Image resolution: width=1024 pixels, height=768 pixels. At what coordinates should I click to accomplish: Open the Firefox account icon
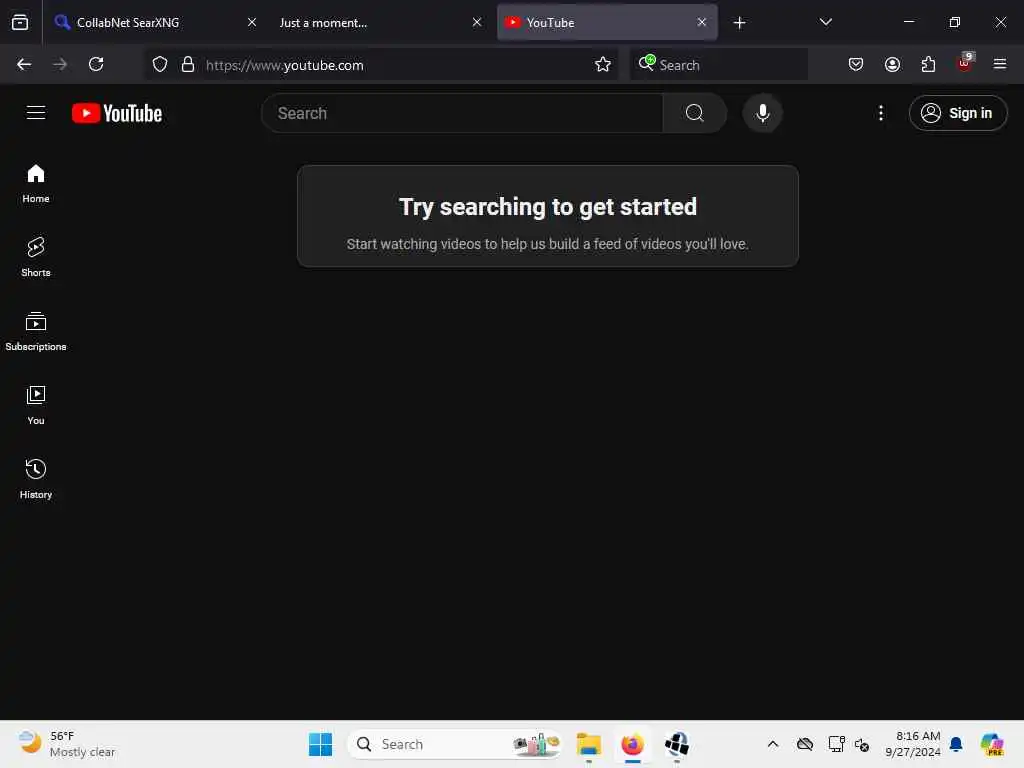pyautogui.click(x=892, y=64)
